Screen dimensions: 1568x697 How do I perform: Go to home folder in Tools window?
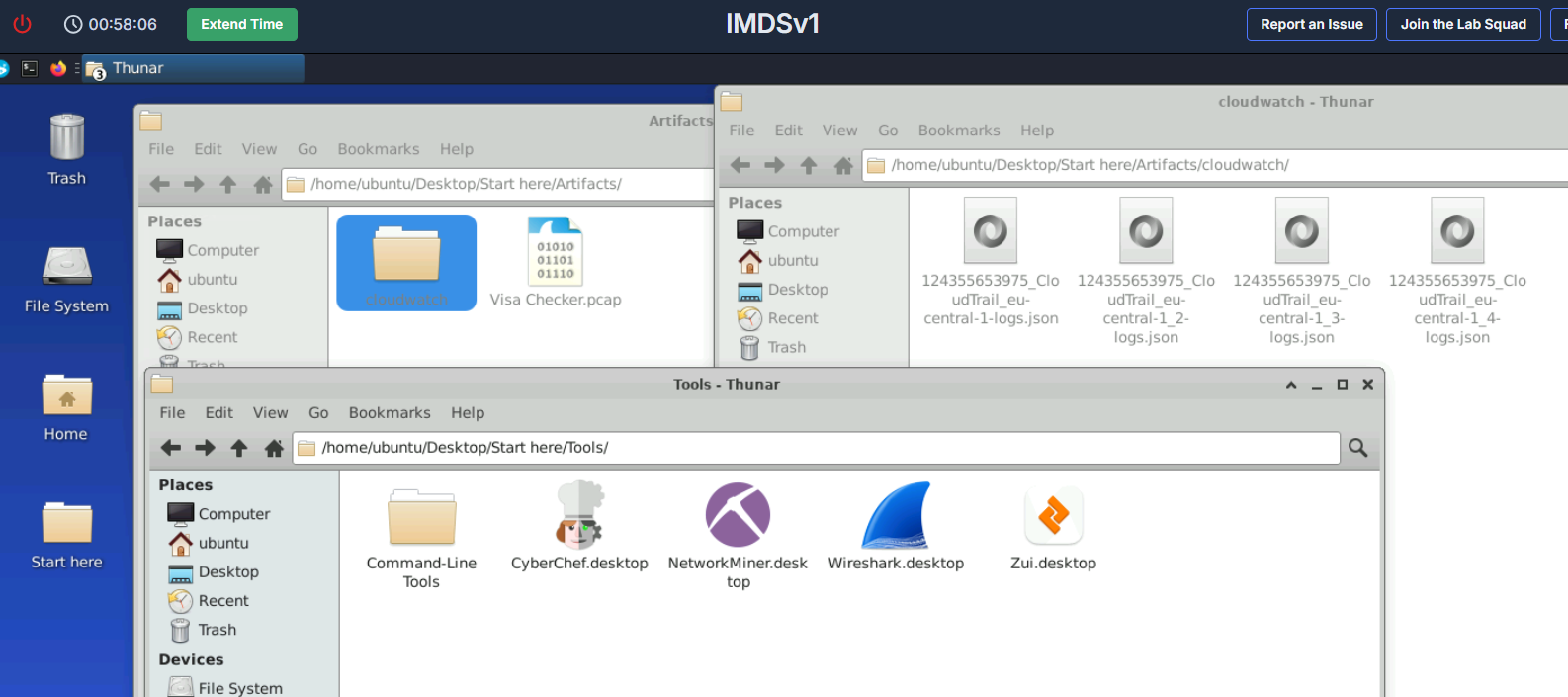(274, 448)
